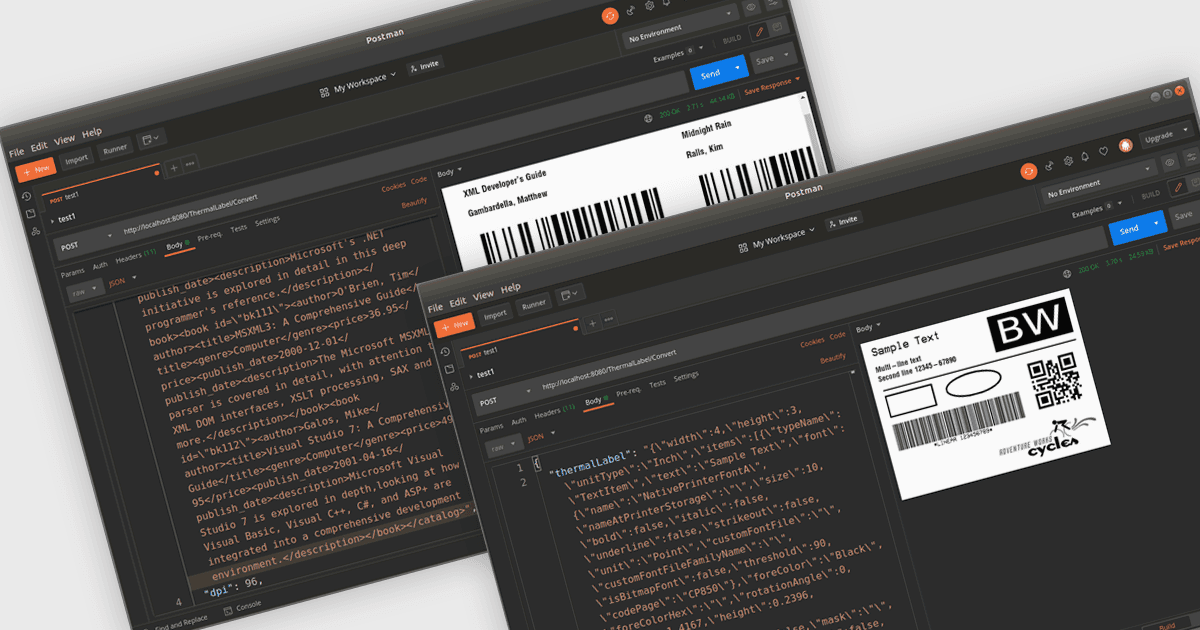The width and height of the screenshot is (1200, 630).
Task: Open the raw body type dropdown in the front window
Action: (x=503, y=448)
